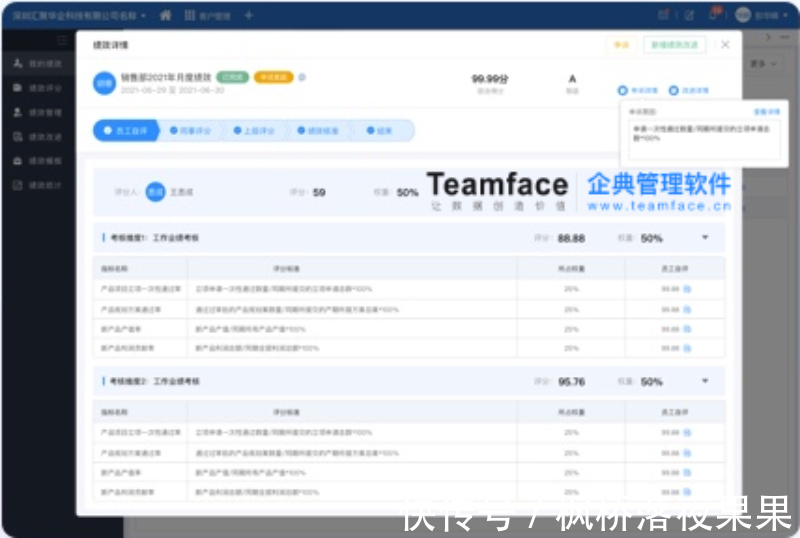Click the user avatar in the top-right corner

click(x=743, y=15)
